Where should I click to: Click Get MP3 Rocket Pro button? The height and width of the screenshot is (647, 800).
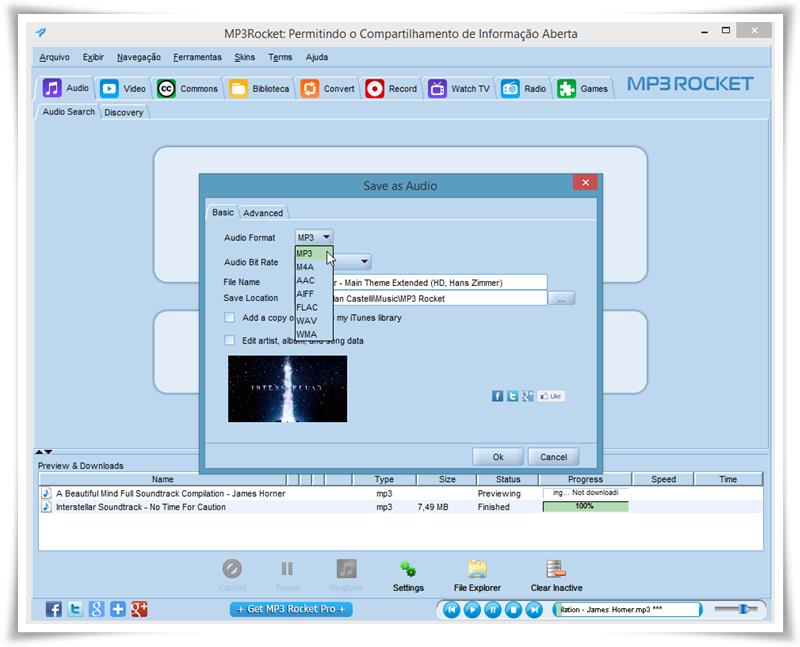click(291, 609)
